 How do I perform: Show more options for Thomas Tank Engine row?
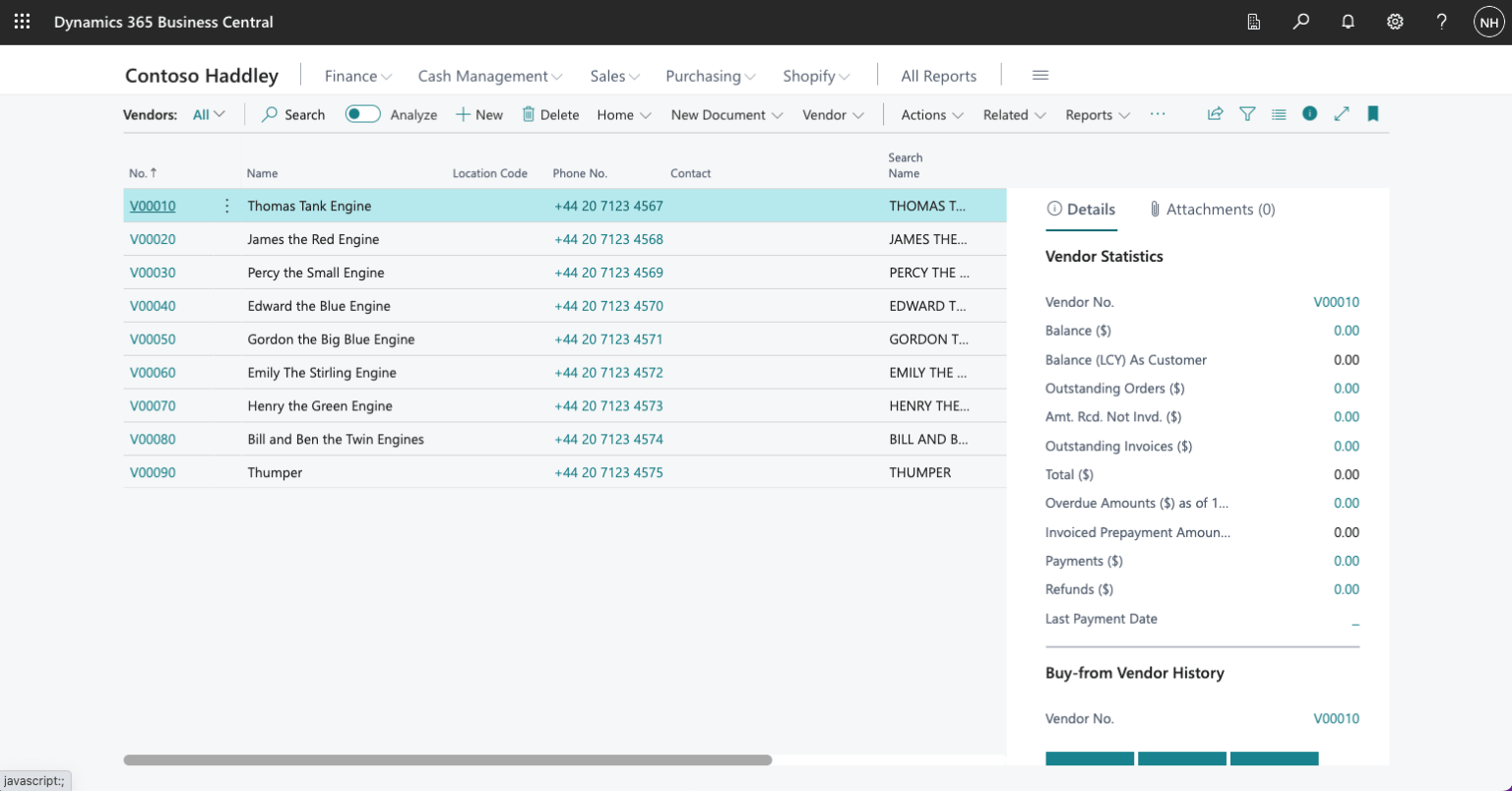click(227, 206)
